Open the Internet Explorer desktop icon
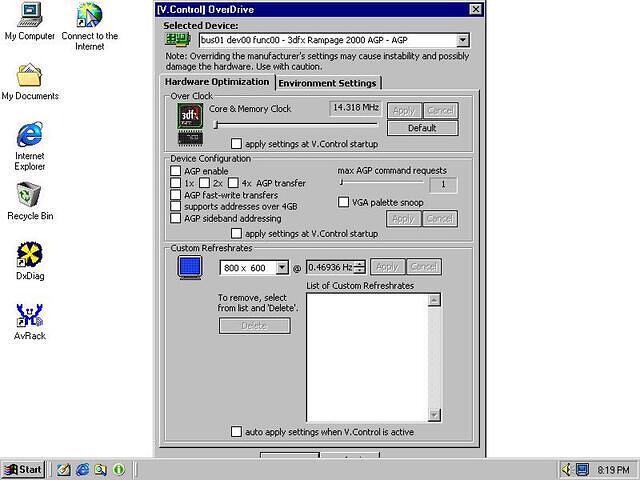 click(x=30, y=135)
